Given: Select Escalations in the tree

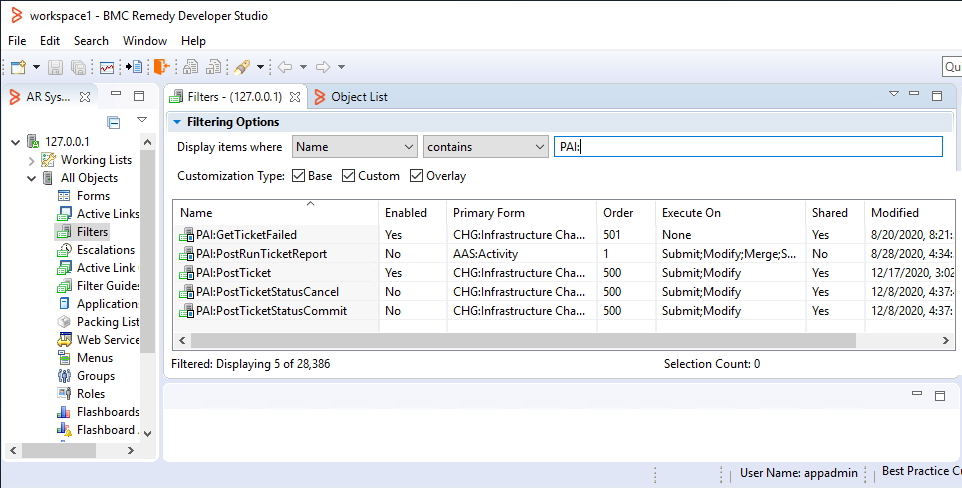Looking at the screenshot, I should [x=106, y=250].
